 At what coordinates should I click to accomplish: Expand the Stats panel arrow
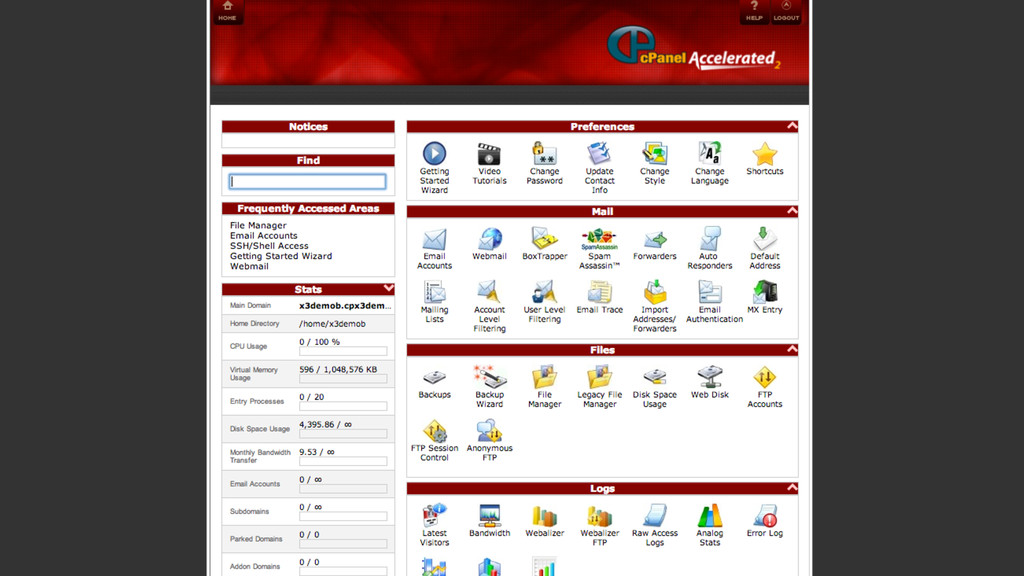pyautogui.click(x=389, y=288)
